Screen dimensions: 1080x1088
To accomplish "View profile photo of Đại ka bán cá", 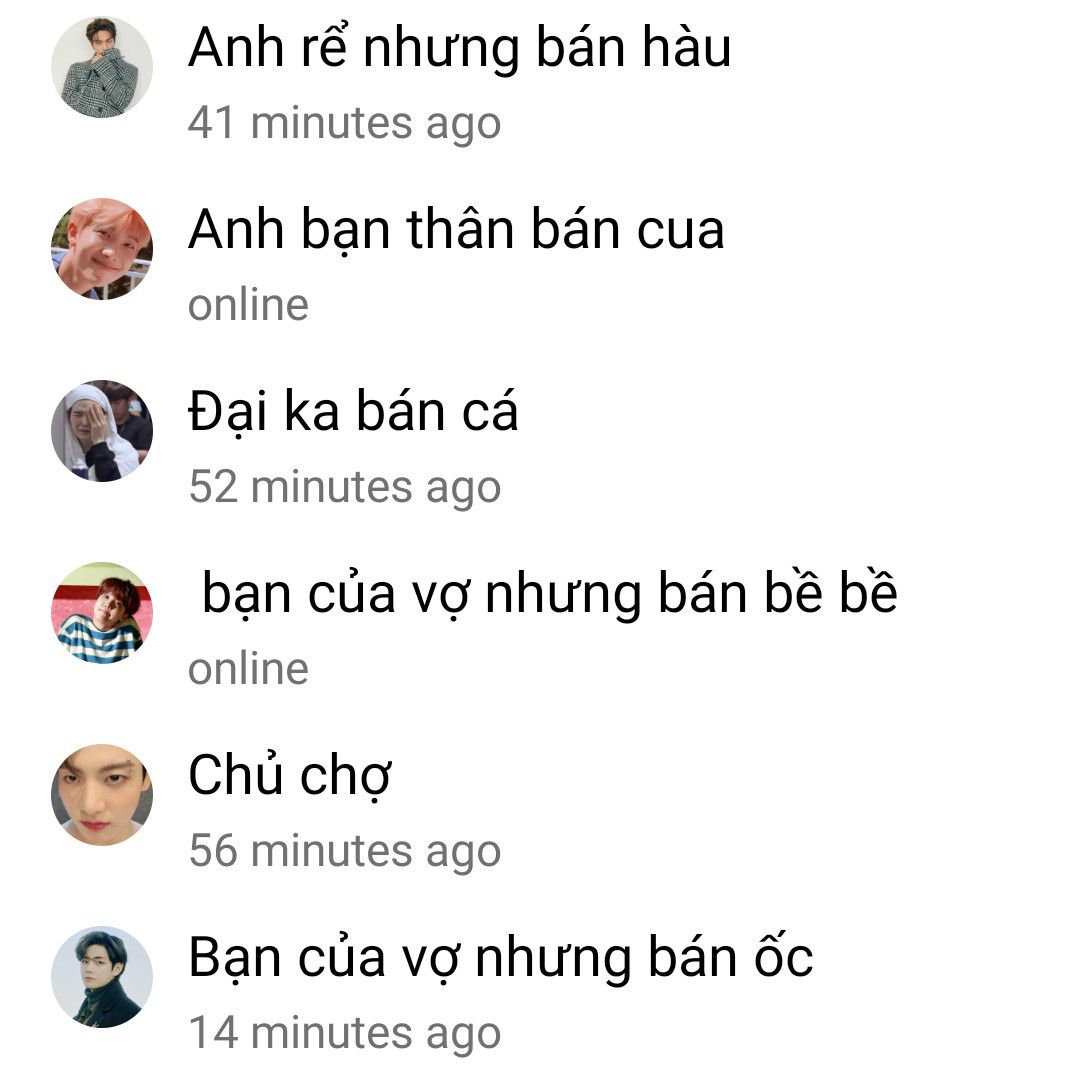I will tap(102, 431).
